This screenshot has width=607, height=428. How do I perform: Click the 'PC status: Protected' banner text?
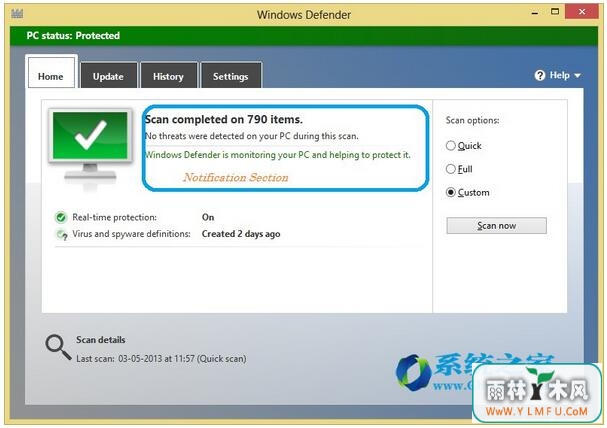coord(73,36)
